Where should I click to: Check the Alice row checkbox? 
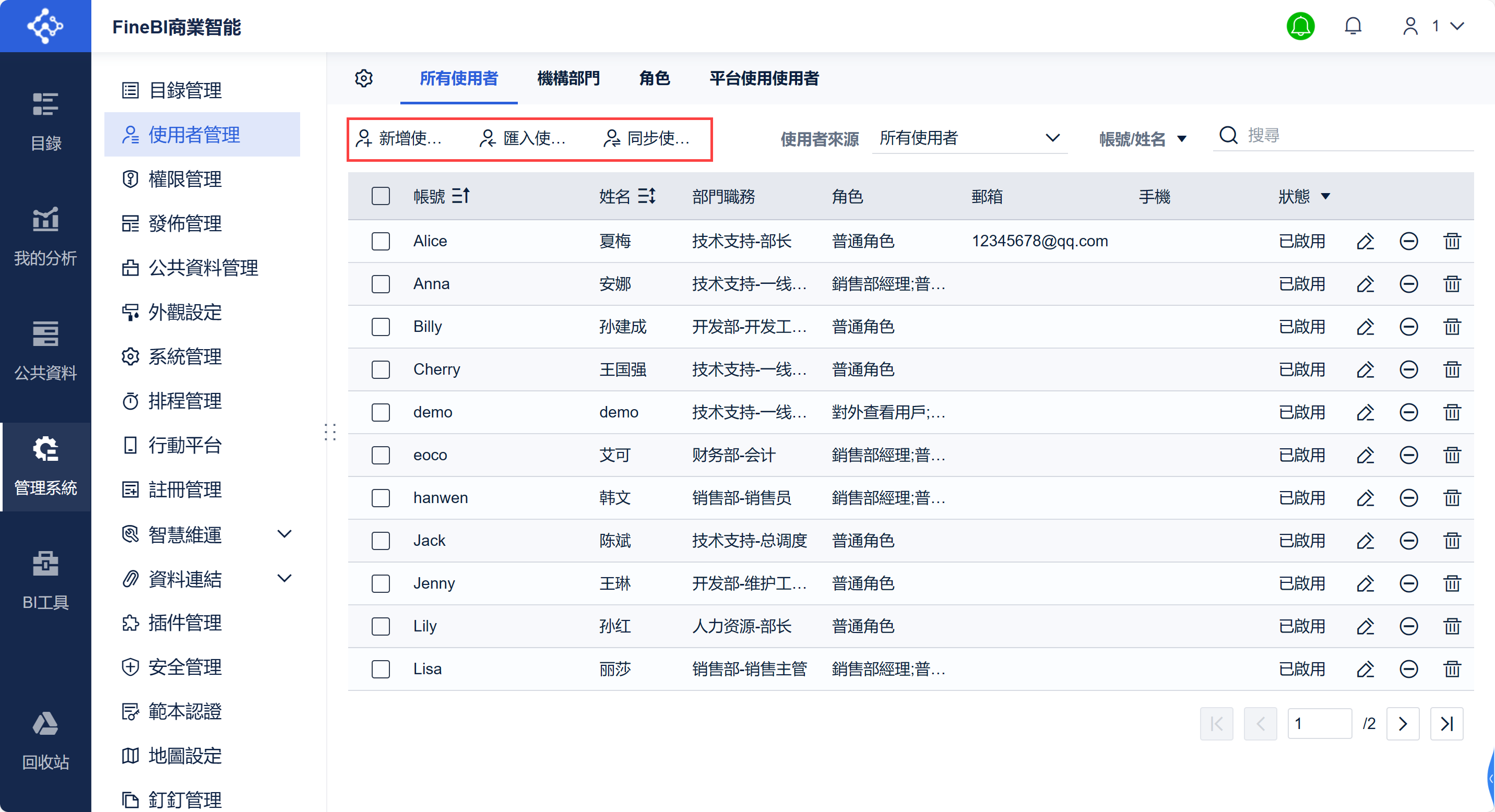click(381, 241)
